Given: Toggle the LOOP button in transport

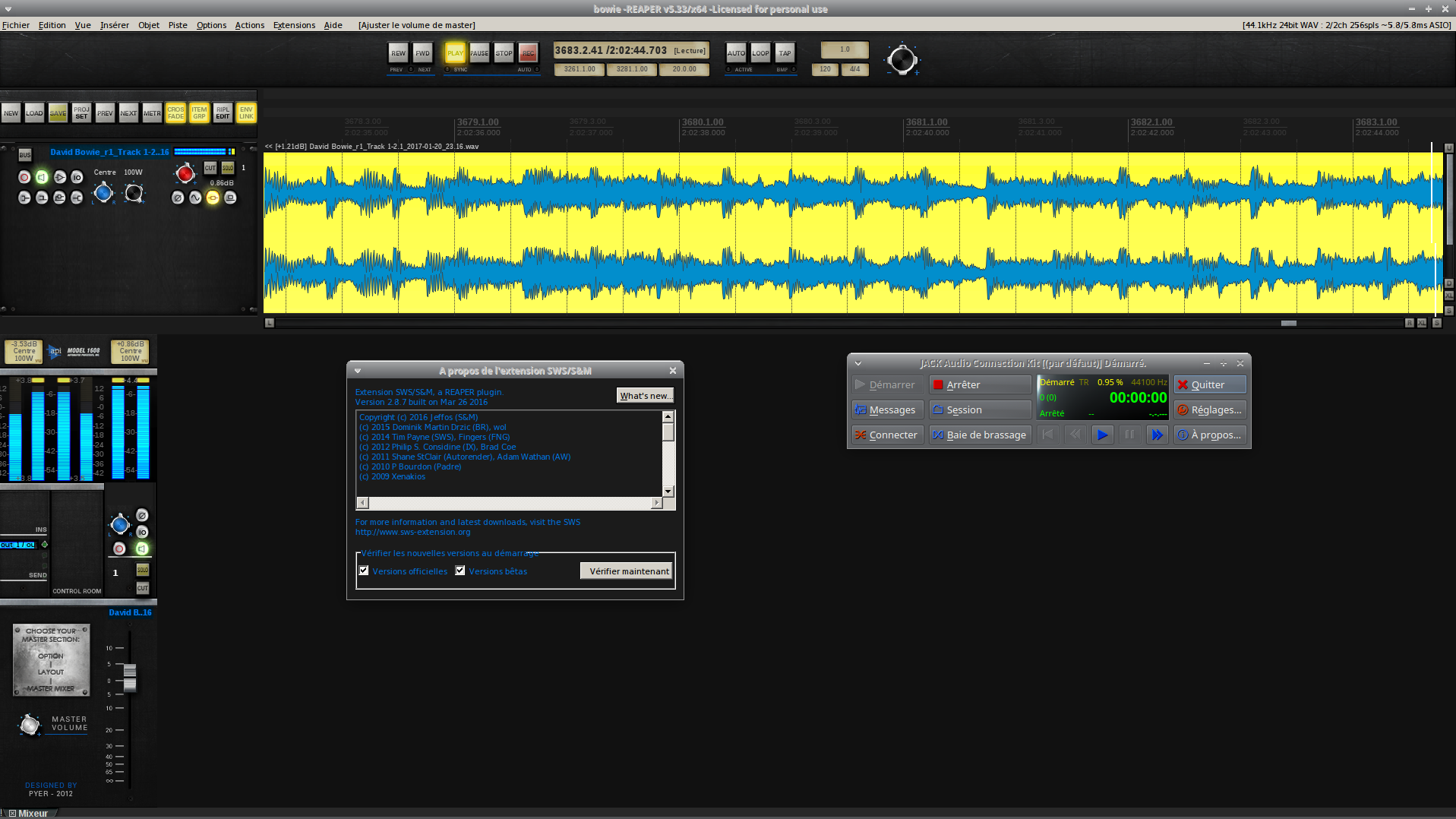Looking at the screenshot, I should 760,52.
